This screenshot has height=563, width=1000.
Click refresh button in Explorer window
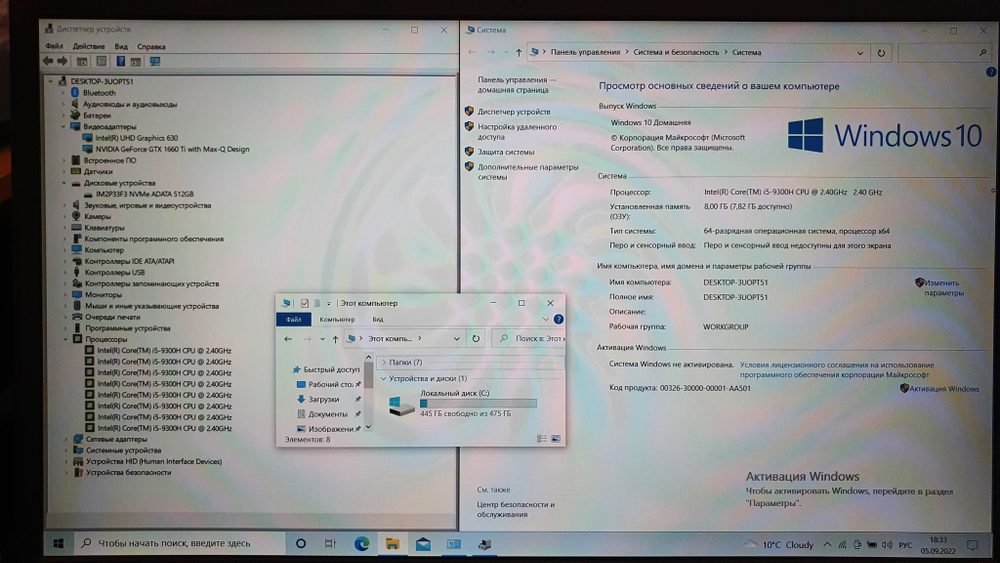click(x=476, y=339)
